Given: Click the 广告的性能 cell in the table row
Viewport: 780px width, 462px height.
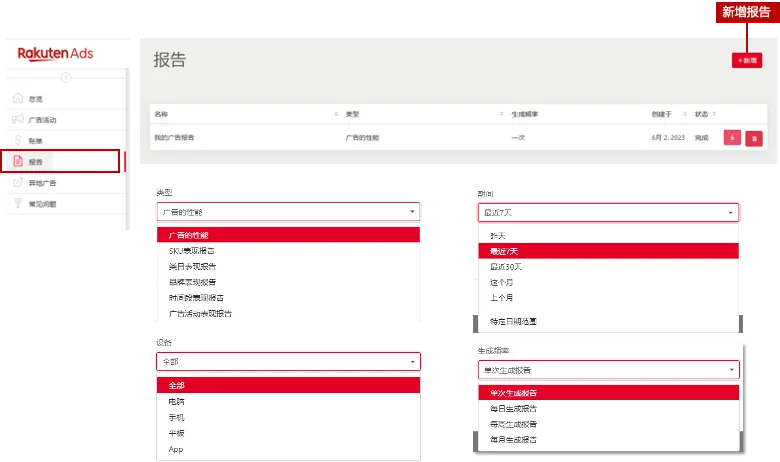Looking at the screenshot, I should click(x=362, y=137).
